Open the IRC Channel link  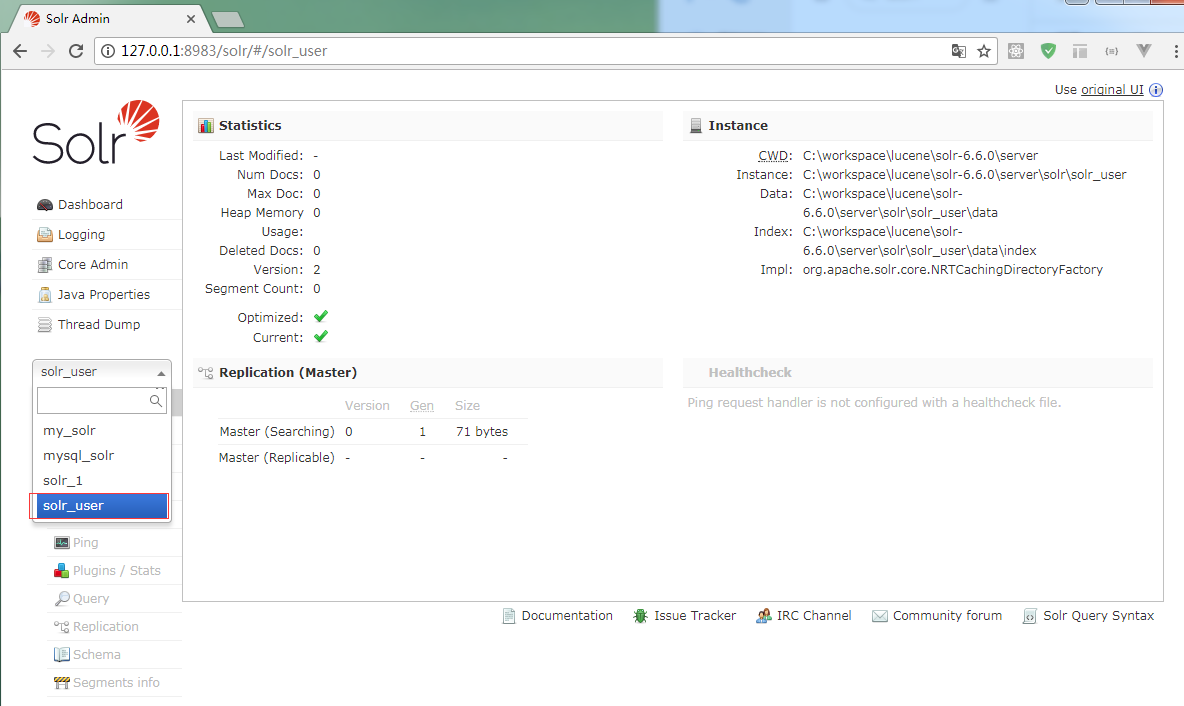pos(814,616)
